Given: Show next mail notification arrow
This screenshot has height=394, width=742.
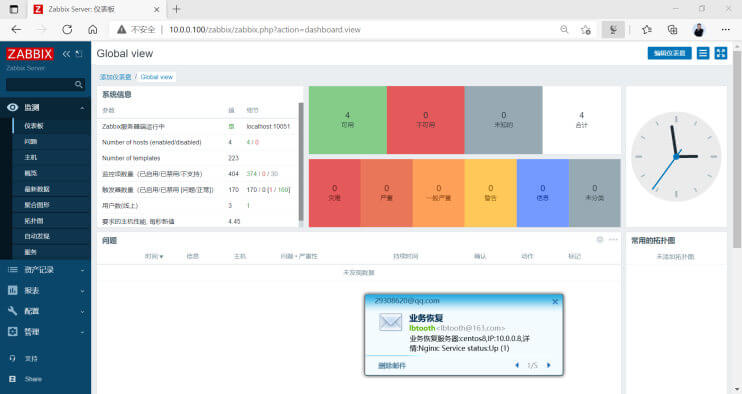Looking at the screenshot, I should [x=549, y=365].
